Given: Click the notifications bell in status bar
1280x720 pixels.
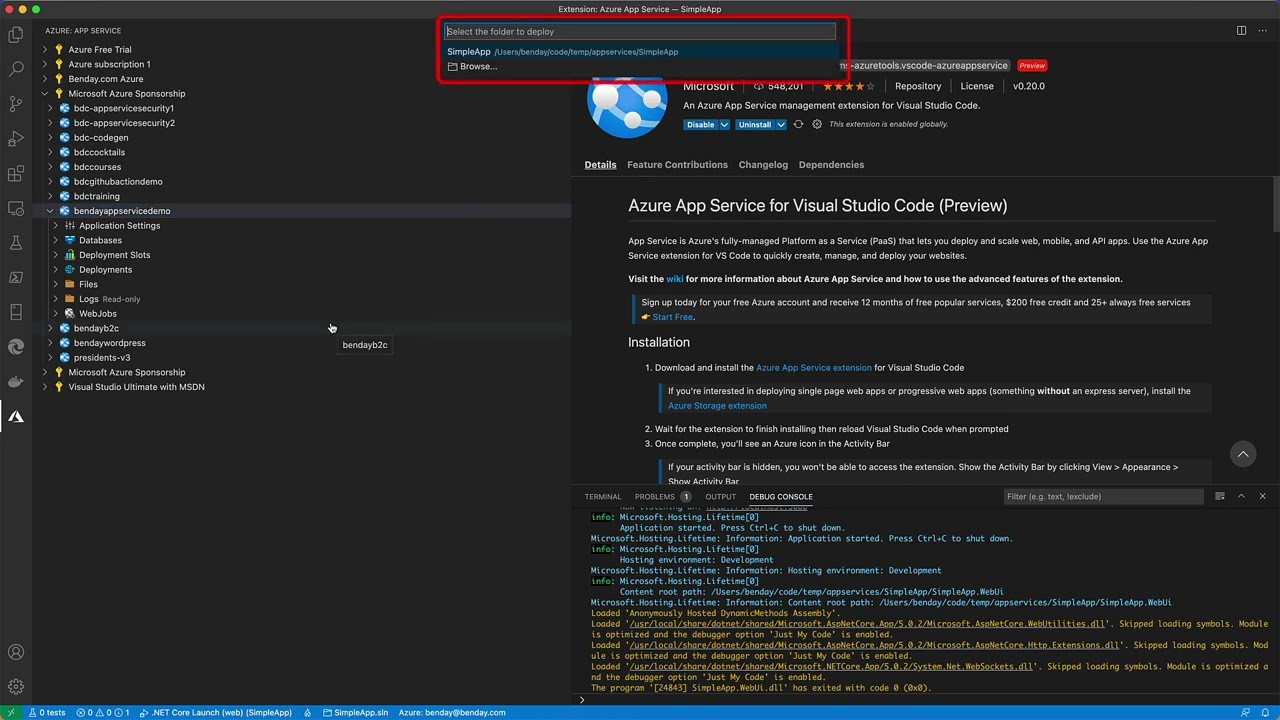Looking at the screenshot, I should [1266, 713].
